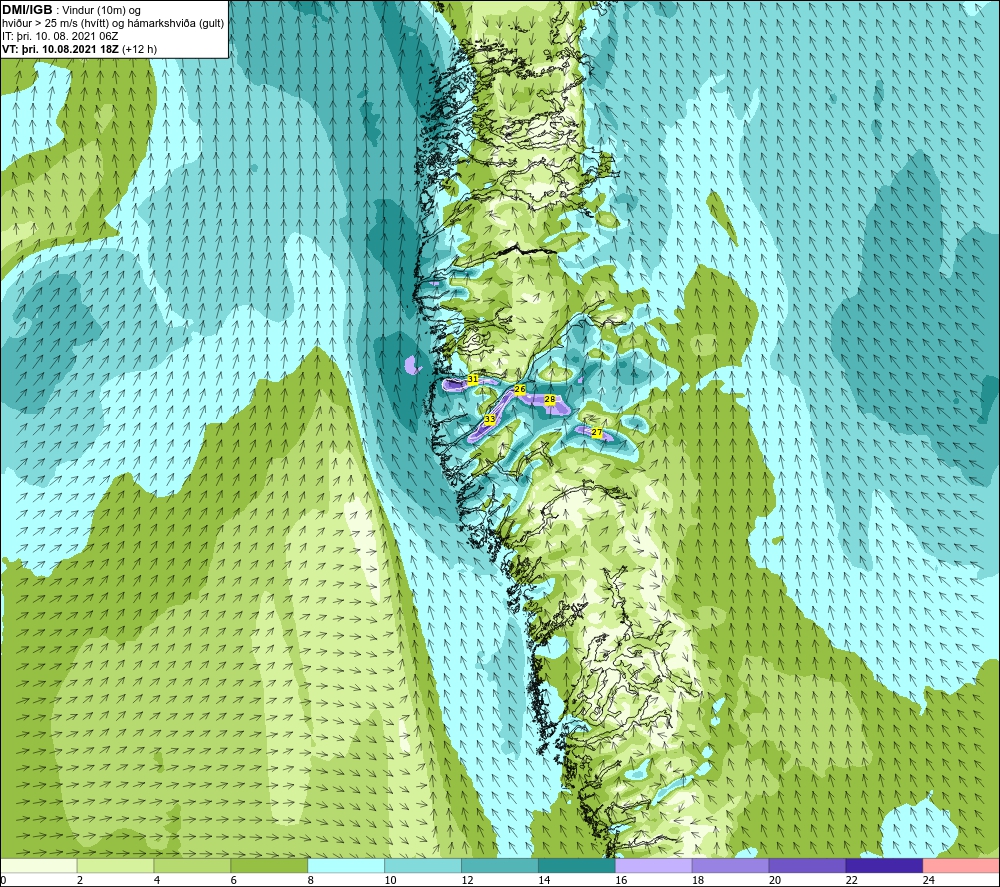Select the 'hviður > 25 m/s' legend line

(113, 24)
